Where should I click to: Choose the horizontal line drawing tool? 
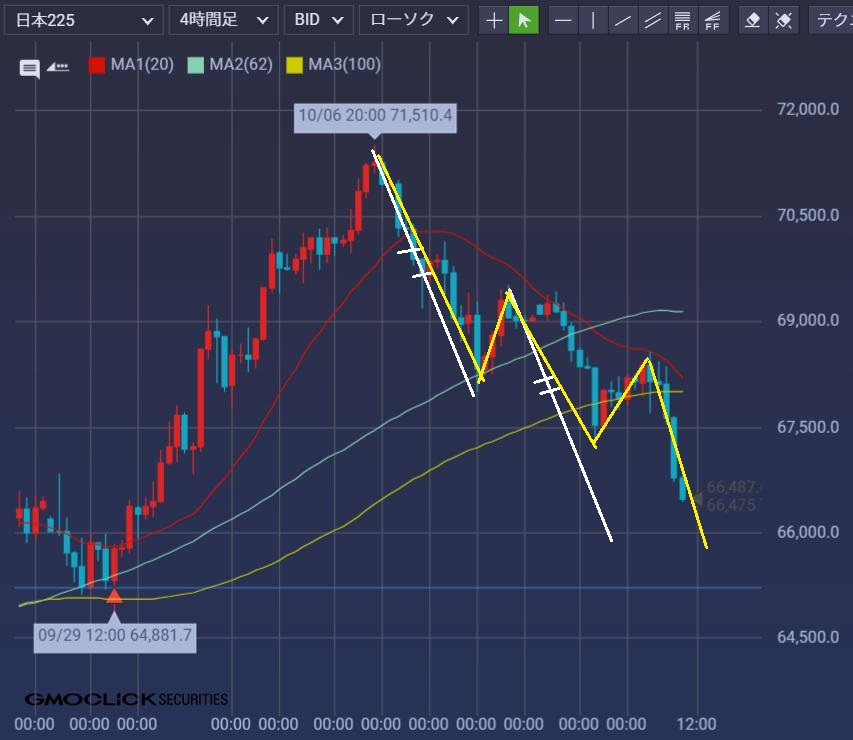click(563, 21)
